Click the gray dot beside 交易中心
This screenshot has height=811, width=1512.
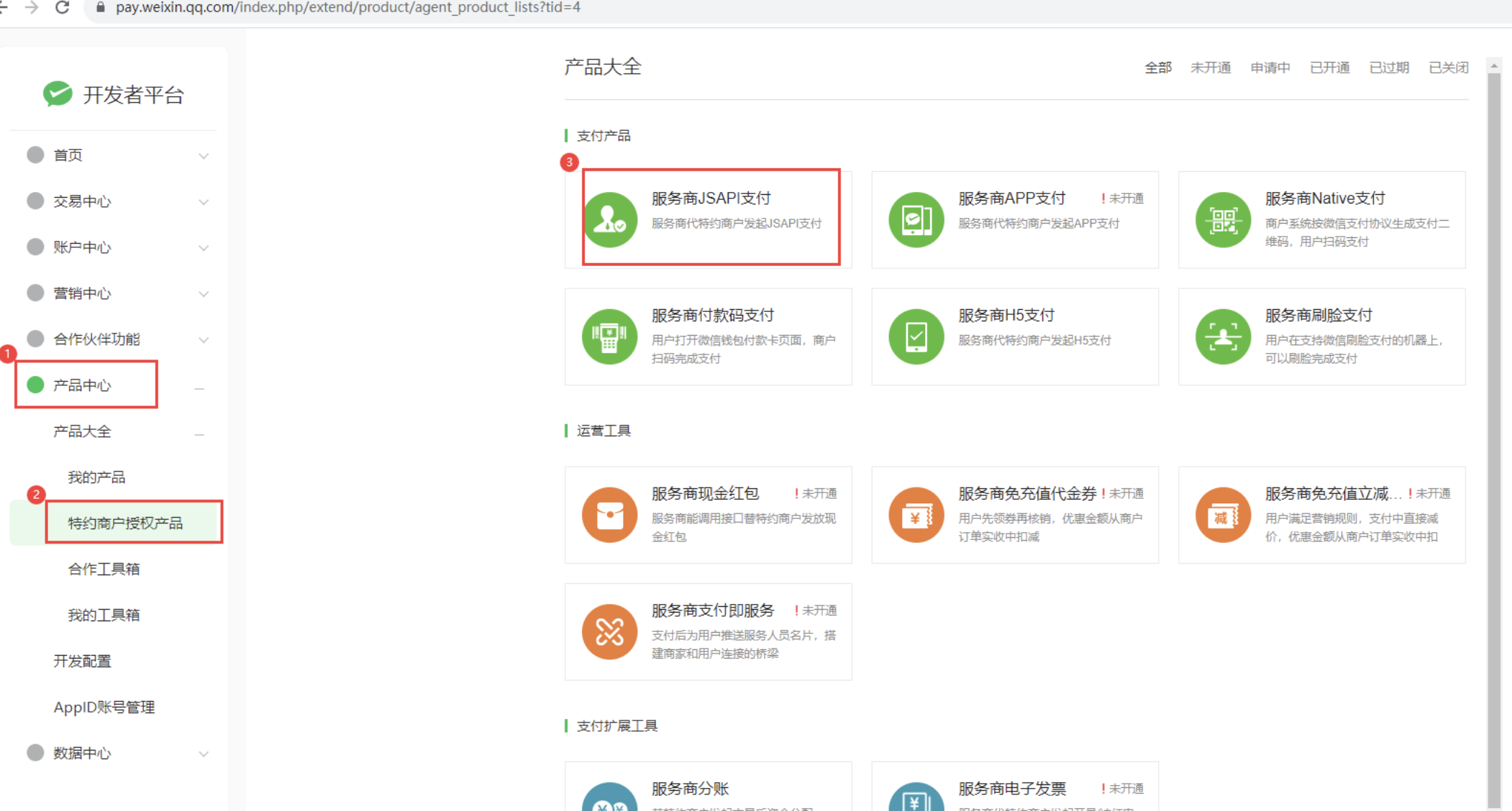pos(35,201)
